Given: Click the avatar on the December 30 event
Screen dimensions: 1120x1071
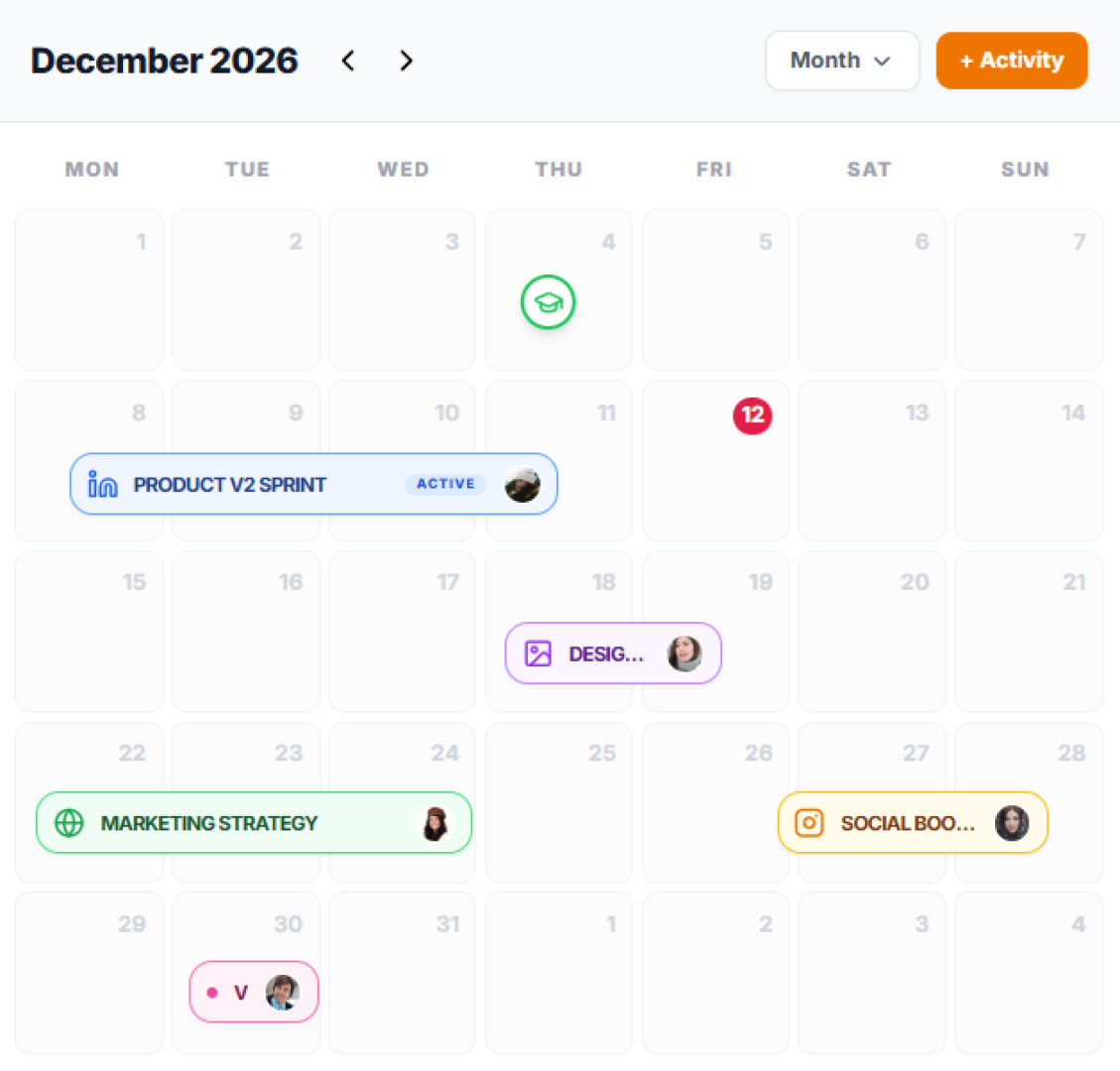Looking at the screenshot, I should (x=283, y=992).
